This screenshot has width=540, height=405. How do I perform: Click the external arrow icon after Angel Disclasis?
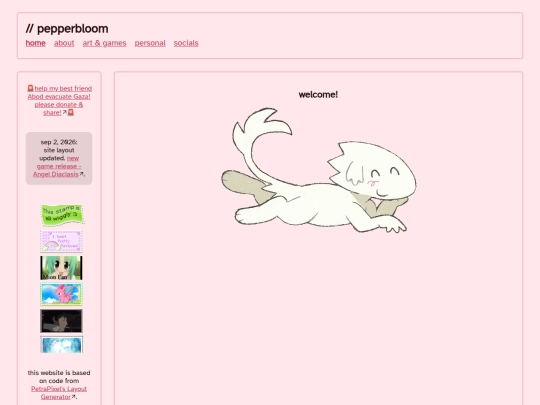[x=81, y=174]
